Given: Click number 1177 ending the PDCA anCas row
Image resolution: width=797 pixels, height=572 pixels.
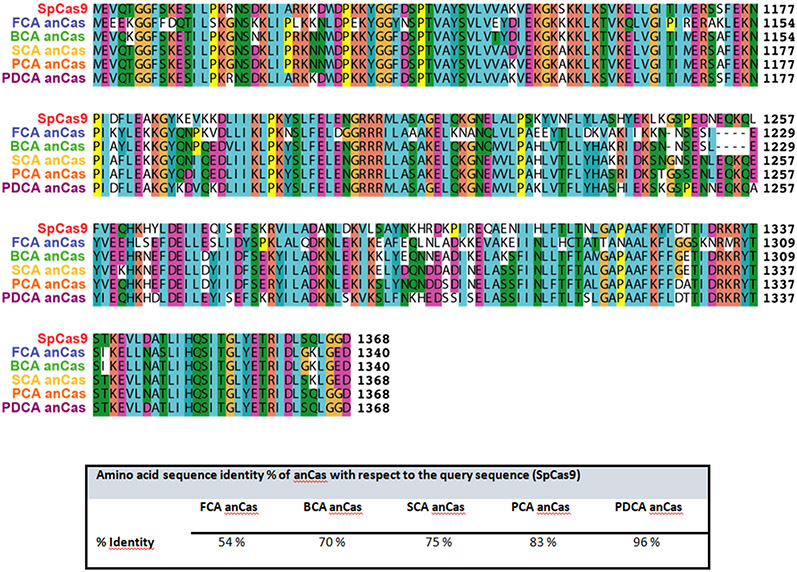Looking at the screenshot, I should click(778, 78).
